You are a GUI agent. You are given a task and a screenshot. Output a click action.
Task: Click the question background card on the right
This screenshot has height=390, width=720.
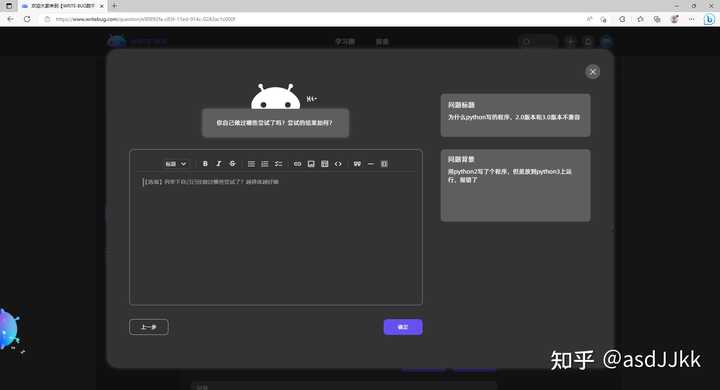(x=515, y=185)
